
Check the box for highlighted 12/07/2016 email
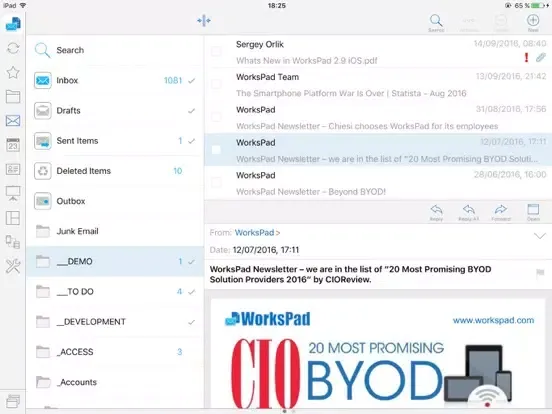(x=216, y=150)
